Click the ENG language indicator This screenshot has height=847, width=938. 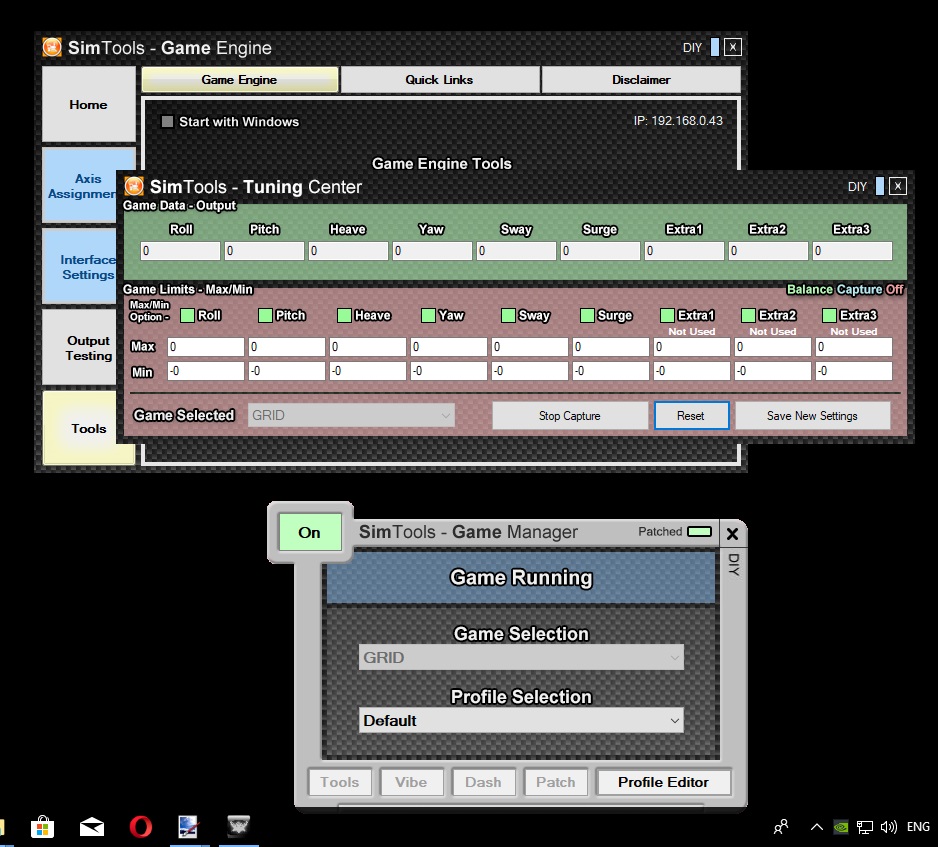918,827
